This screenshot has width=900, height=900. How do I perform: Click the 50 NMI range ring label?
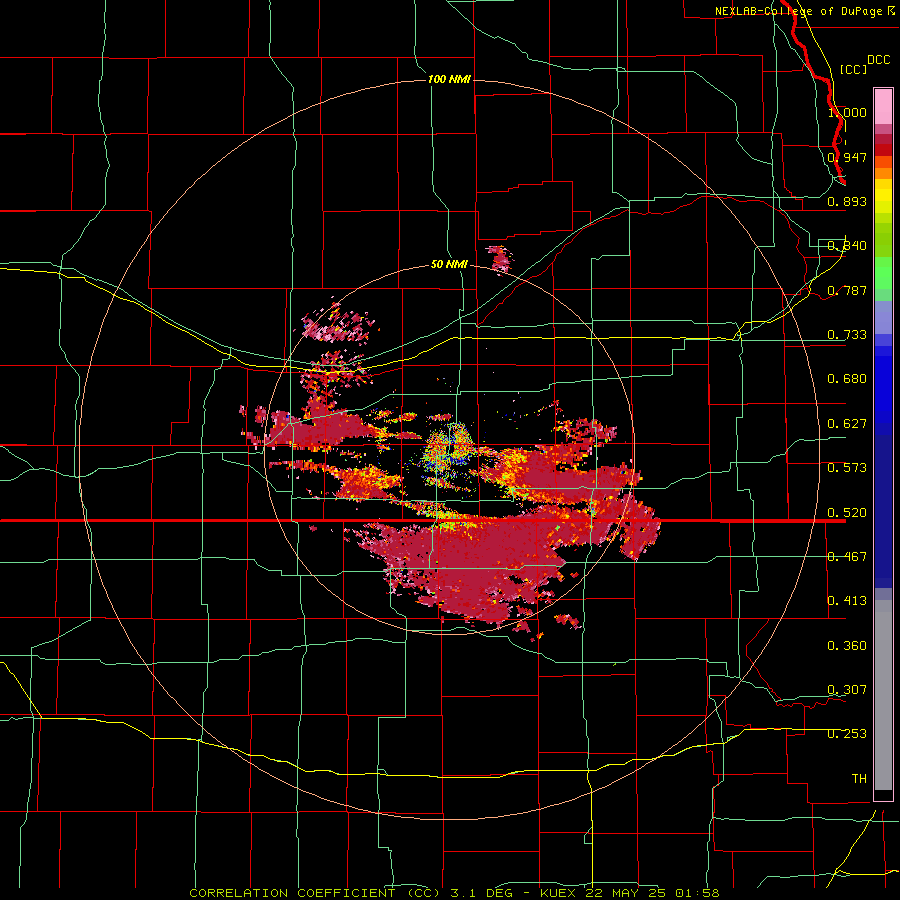click(x=449, y=264)
